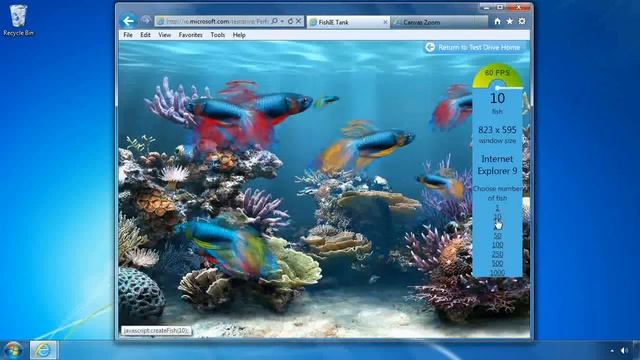
Task: Open the IE Home icon
Action: (497, 21)
